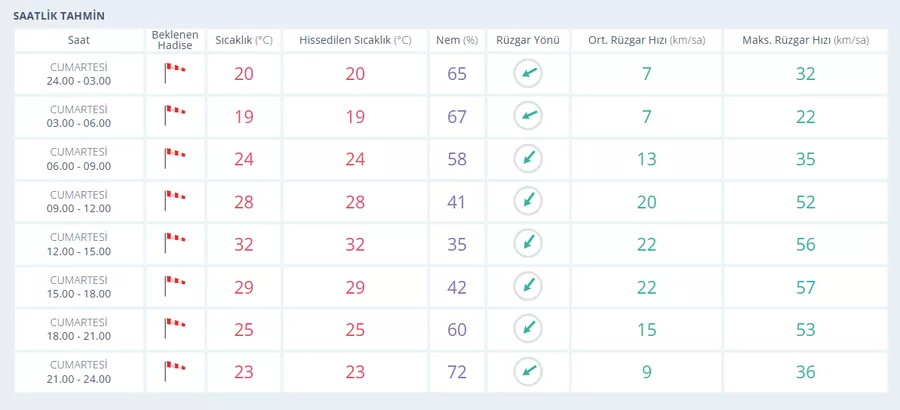Click windsock icon for 09.00 - 12.00 row
The image size is (900, 410).
tap(174, 202)
